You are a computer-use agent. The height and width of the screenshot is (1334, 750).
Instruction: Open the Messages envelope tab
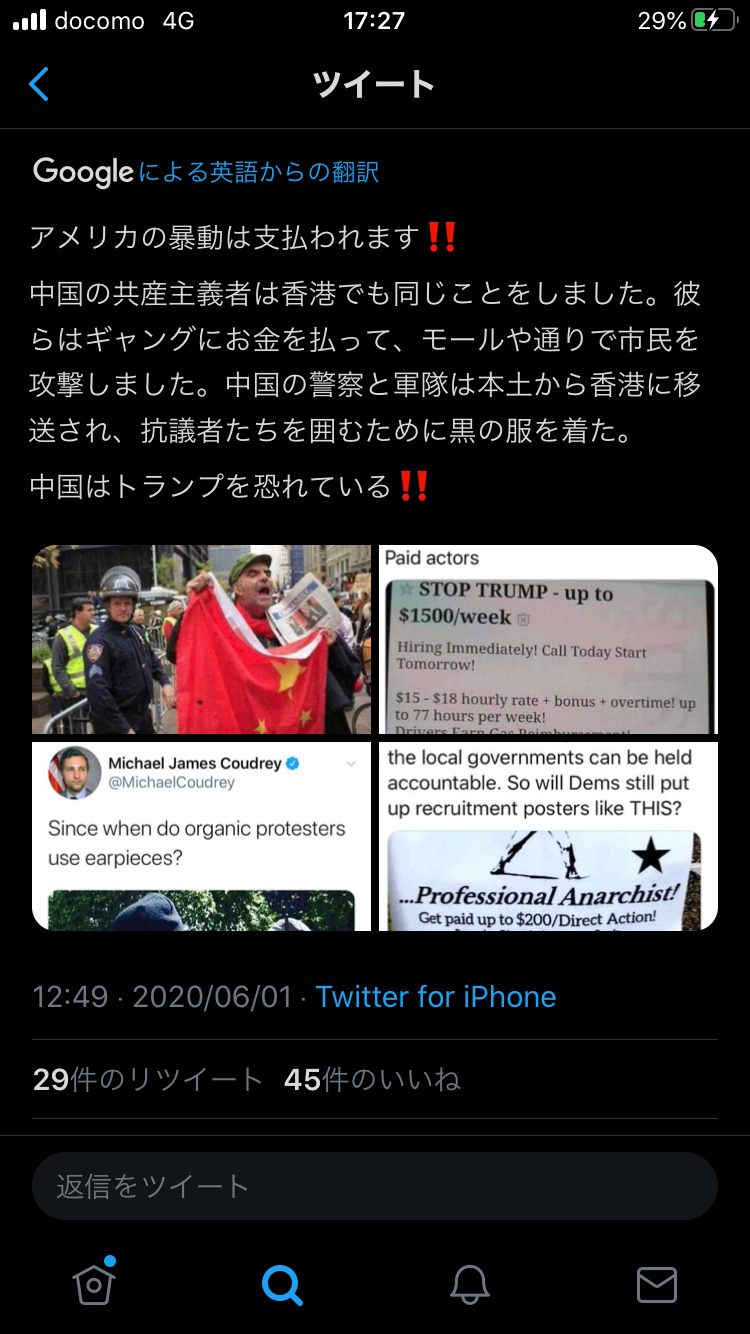click(657, 1285)
